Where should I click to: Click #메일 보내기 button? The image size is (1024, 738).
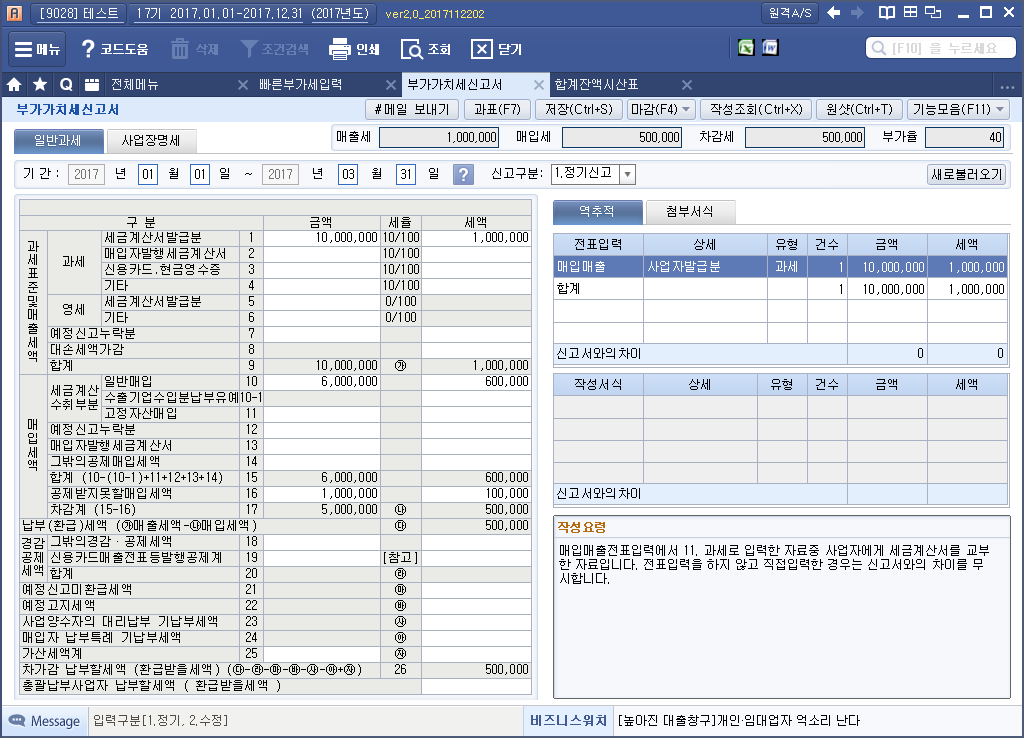(412, 110)
